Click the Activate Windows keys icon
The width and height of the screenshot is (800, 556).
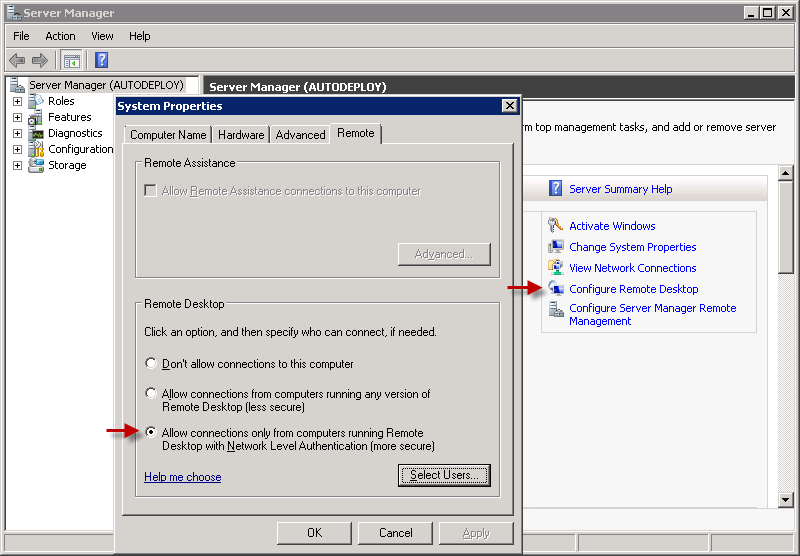click(x=555, y=225)
